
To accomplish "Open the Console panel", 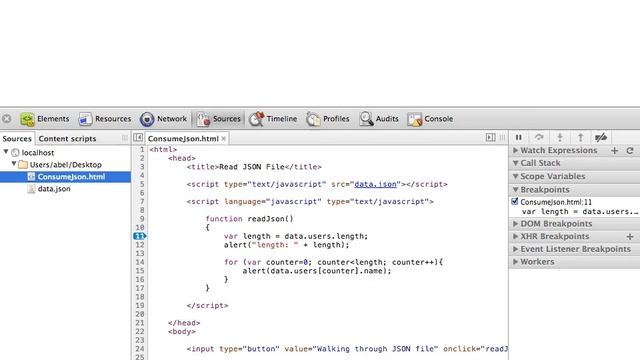I will [x=430, y=119].
